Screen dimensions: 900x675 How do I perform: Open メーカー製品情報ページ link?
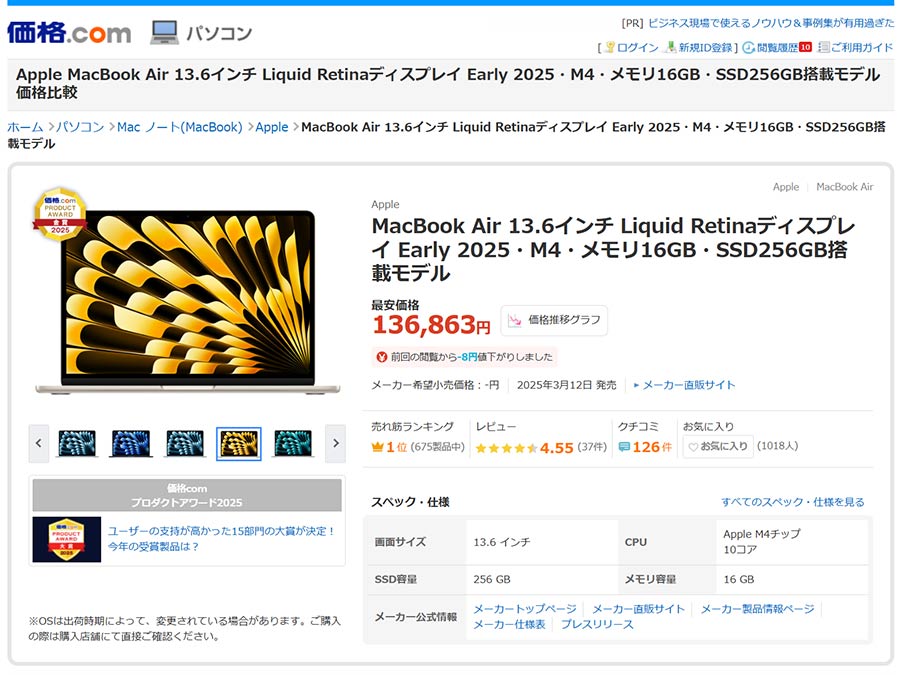click(x=757, y=609)
